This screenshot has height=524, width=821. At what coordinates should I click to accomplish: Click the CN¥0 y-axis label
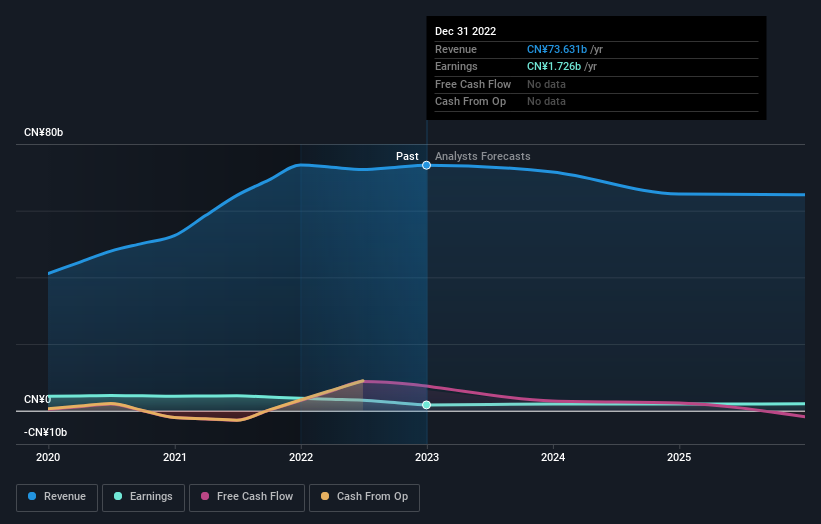coord(37,399)
